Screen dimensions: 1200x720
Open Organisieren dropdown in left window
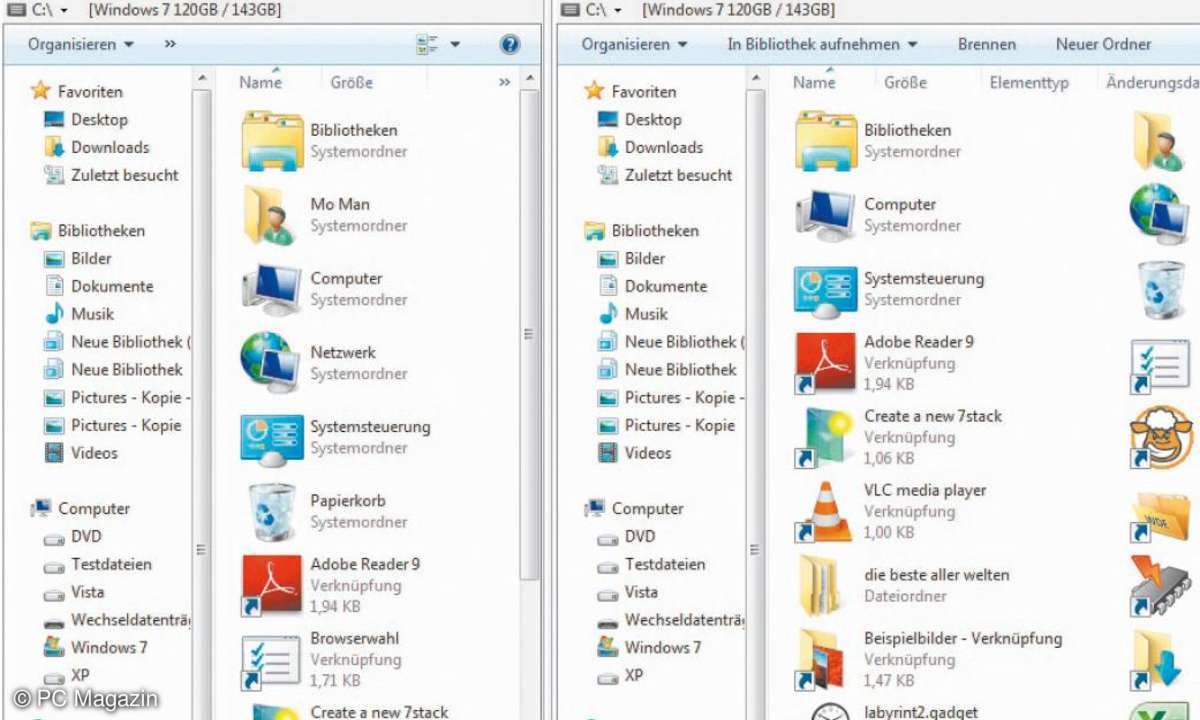coord(81,44)
